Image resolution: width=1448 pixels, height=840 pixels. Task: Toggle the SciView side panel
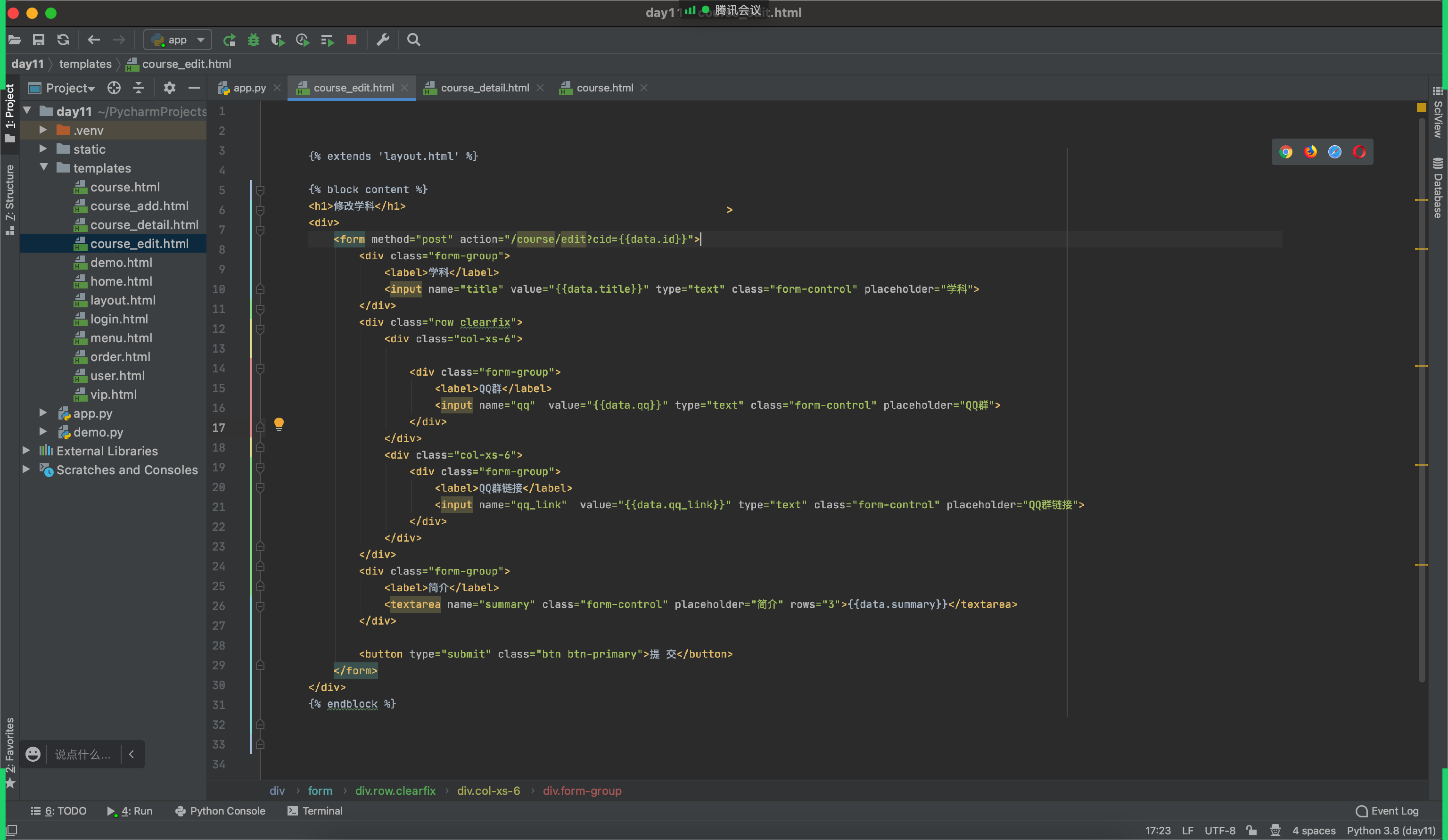tap(1438, 113)
